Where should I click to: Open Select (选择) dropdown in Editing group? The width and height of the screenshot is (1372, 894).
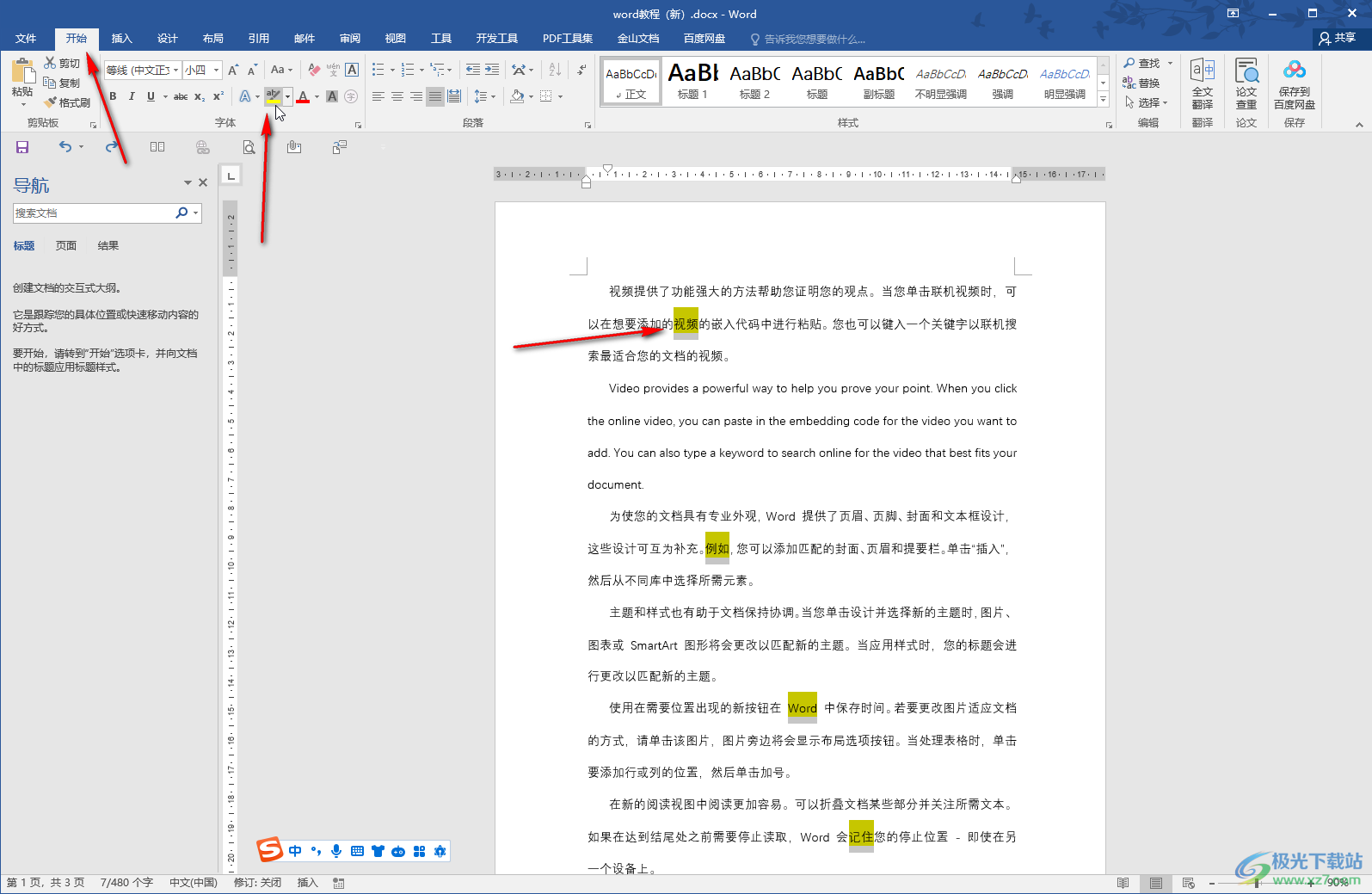[1147, 102]
